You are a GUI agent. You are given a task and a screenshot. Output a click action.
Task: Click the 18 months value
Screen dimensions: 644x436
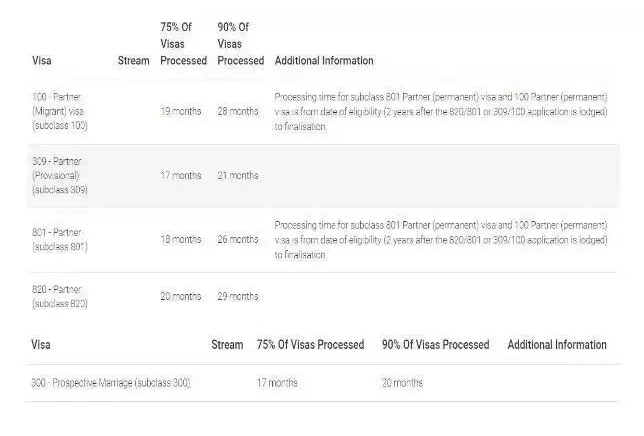(x=181, y=240)
